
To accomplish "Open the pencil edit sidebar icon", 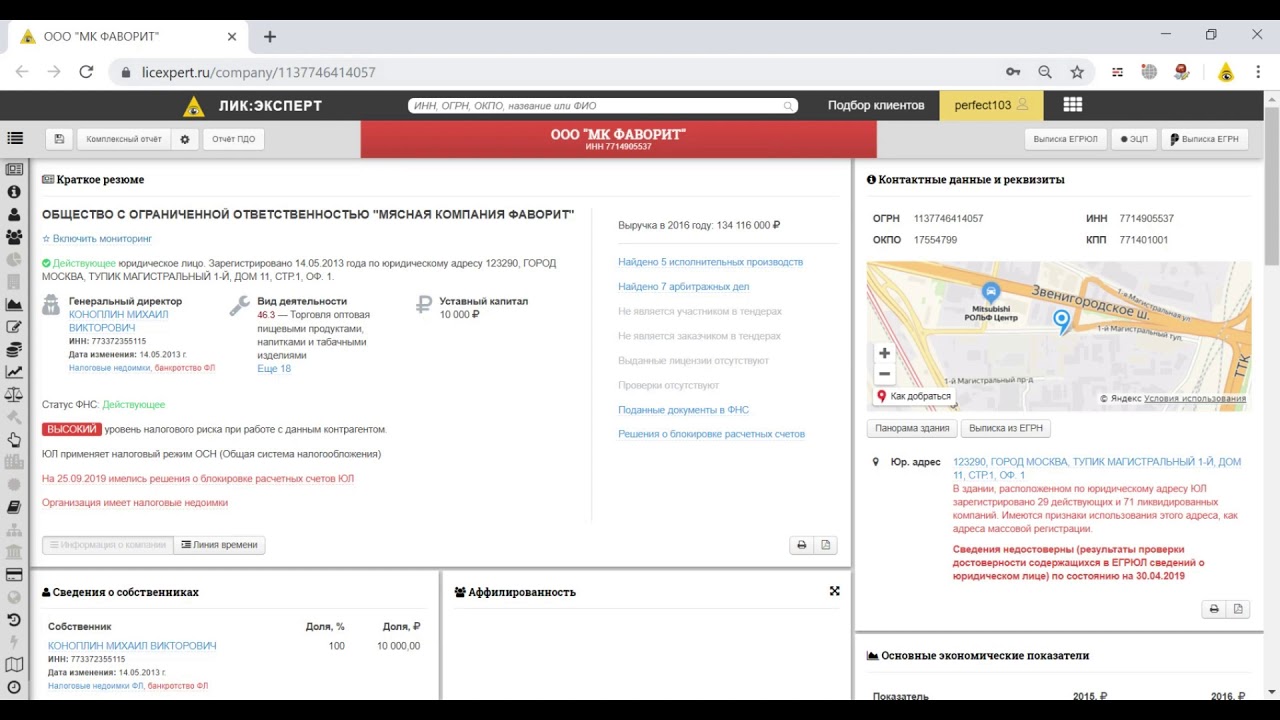I will (14, 327).
